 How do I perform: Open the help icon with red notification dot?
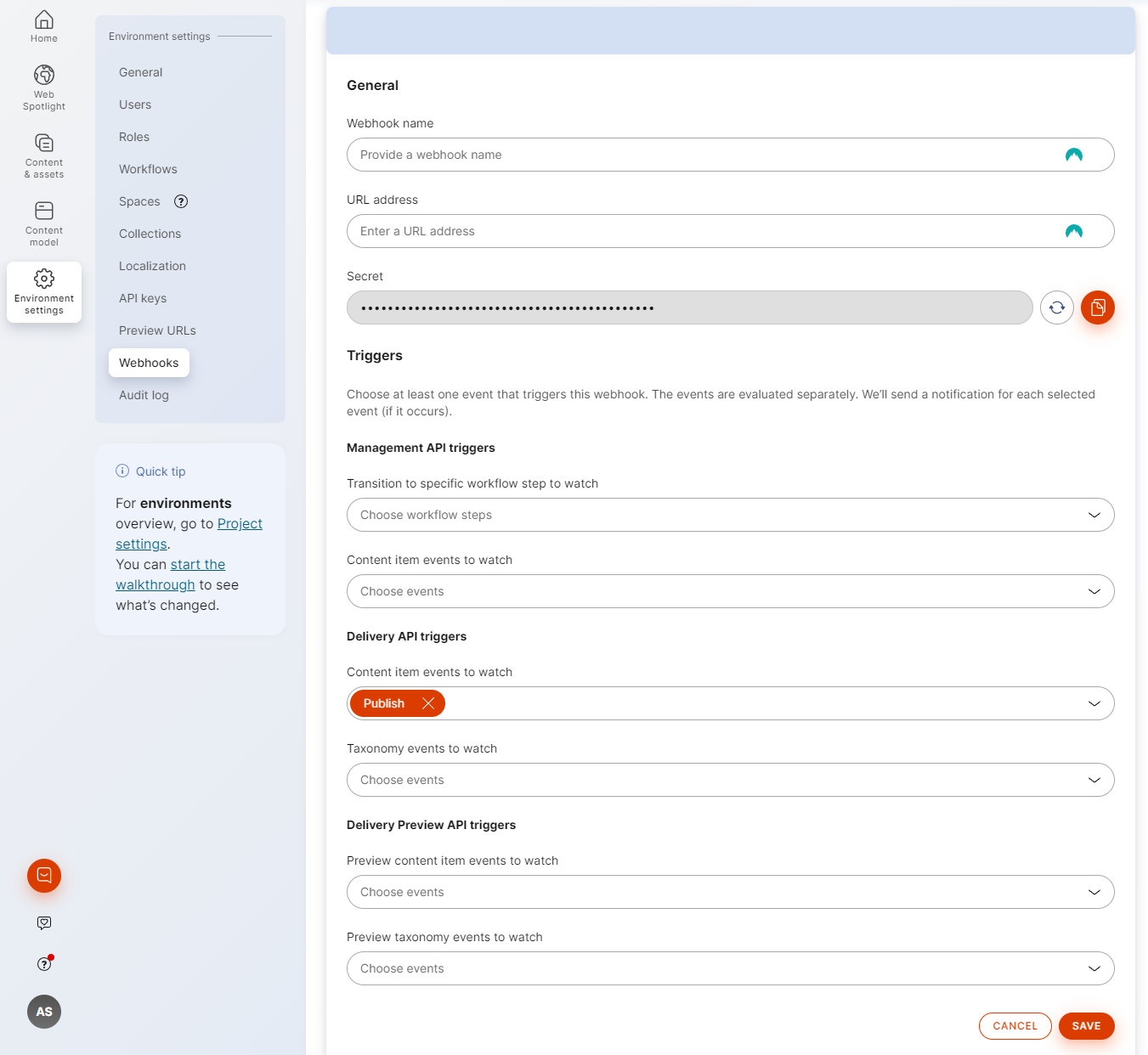click(x=43, y=963)
